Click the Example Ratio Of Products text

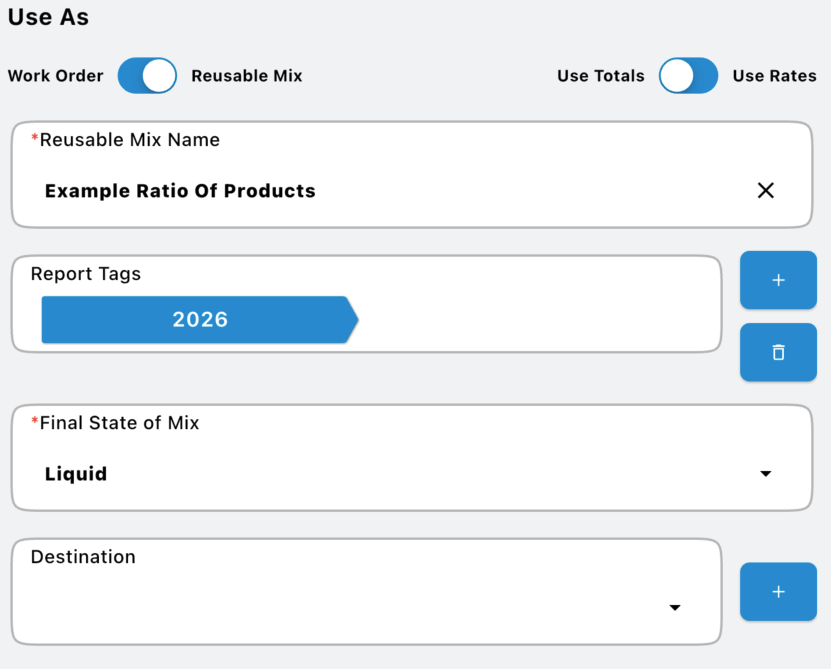pos(180,191)
